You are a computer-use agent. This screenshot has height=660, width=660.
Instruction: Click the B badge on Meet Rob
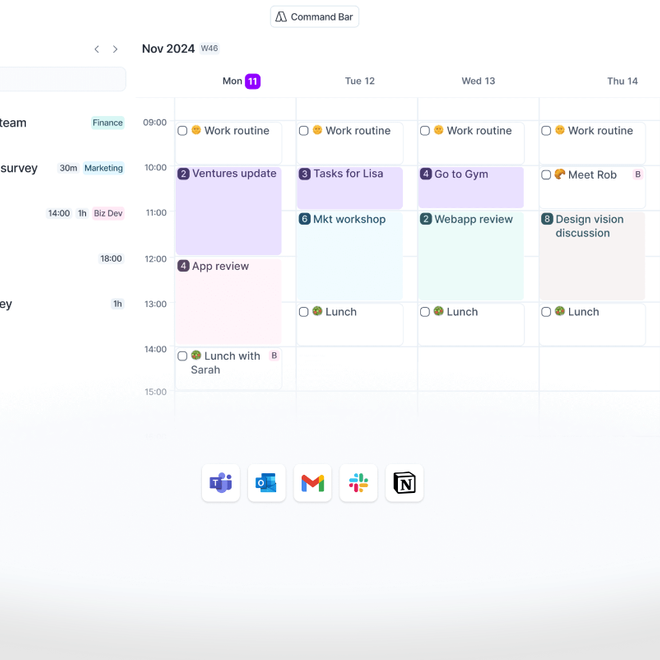click(638, 174)
